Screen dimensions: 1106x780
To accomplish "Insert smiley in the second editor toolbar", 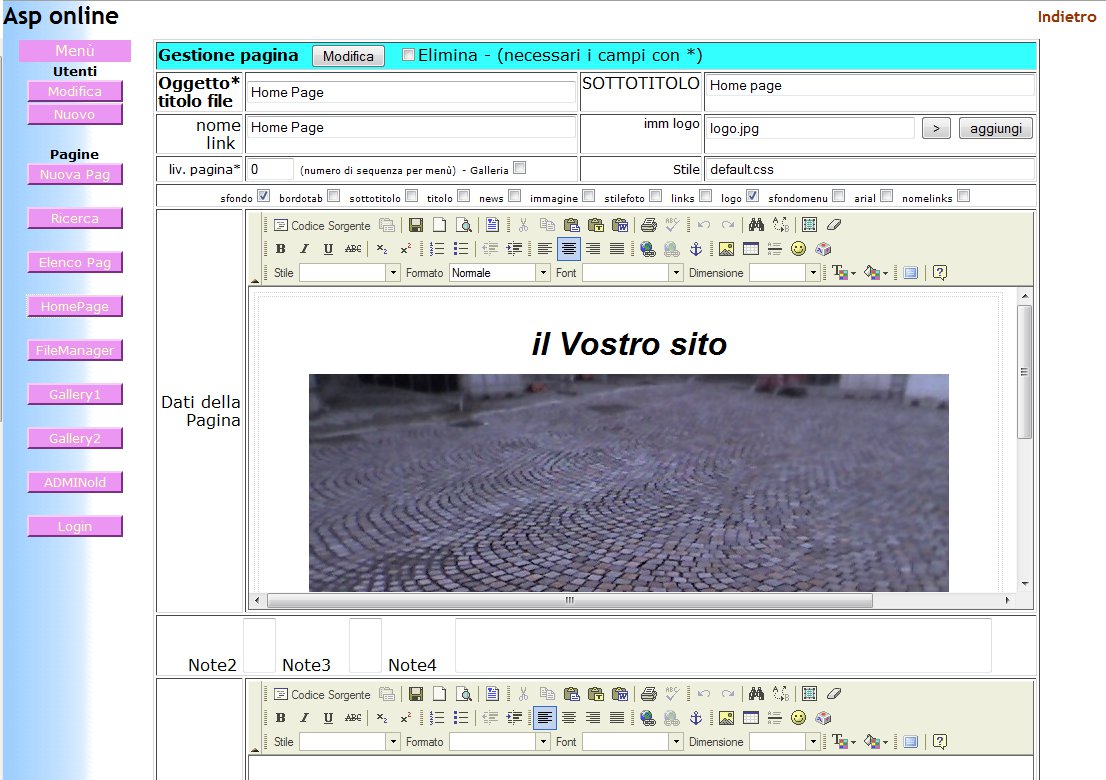I will tap(798, 718).
